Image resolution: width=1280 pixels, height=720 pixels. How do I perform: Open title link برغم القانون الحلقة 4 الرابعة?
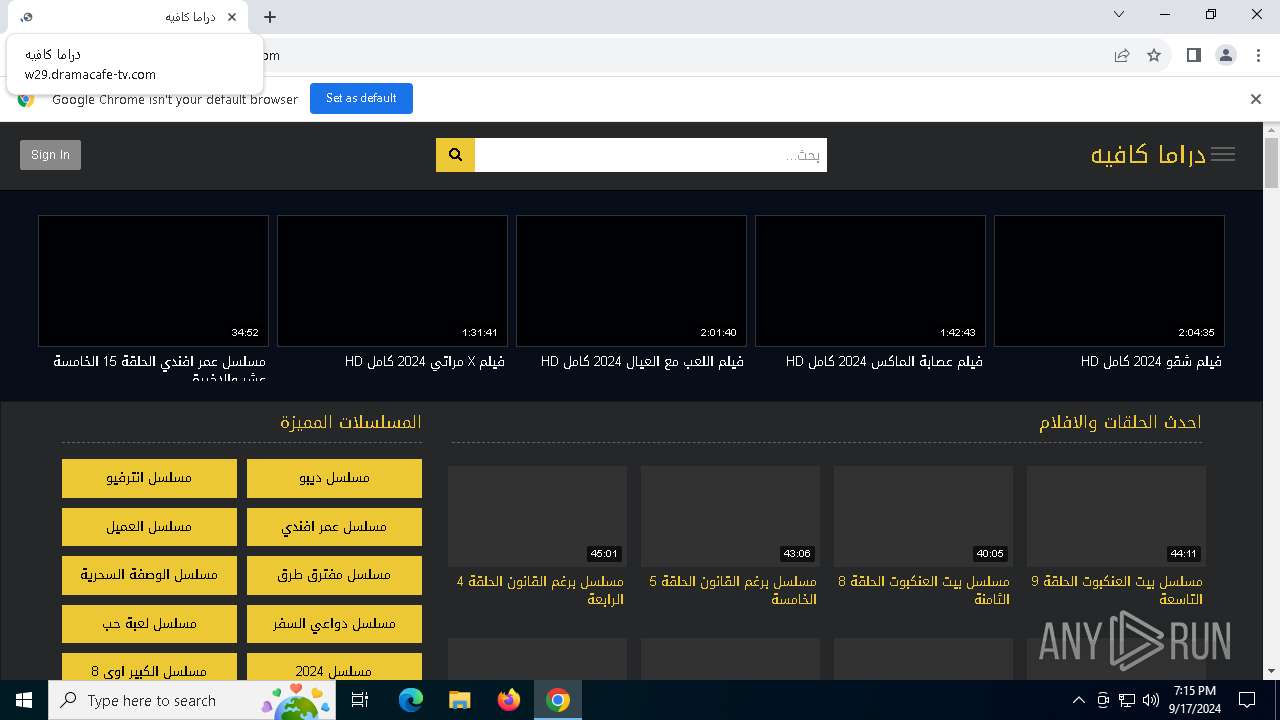(x=540, y=590)
